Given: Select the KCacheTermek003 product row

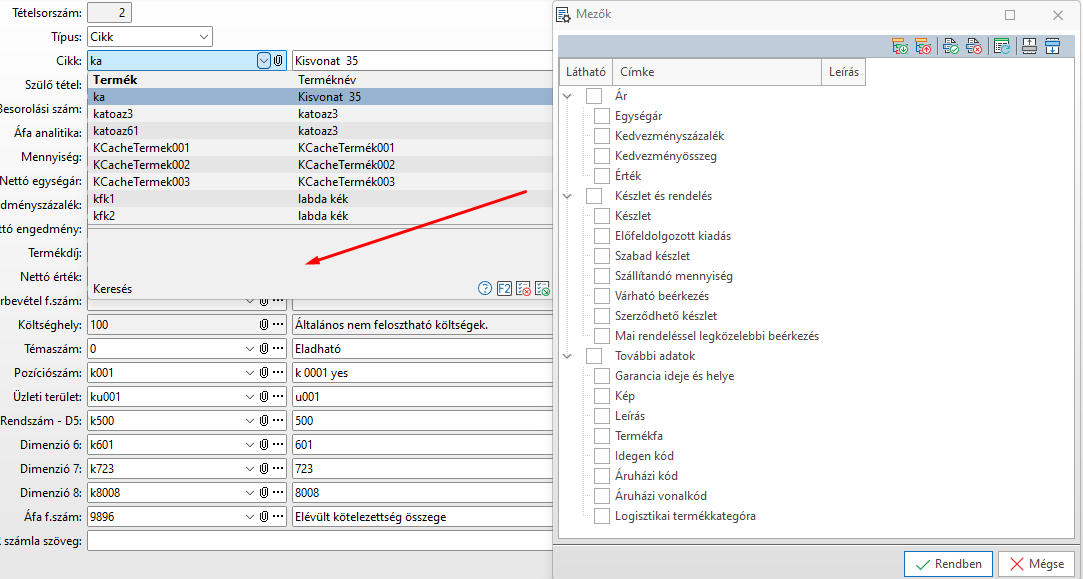Looking at the screenshot, I should [x=320, y=182].
